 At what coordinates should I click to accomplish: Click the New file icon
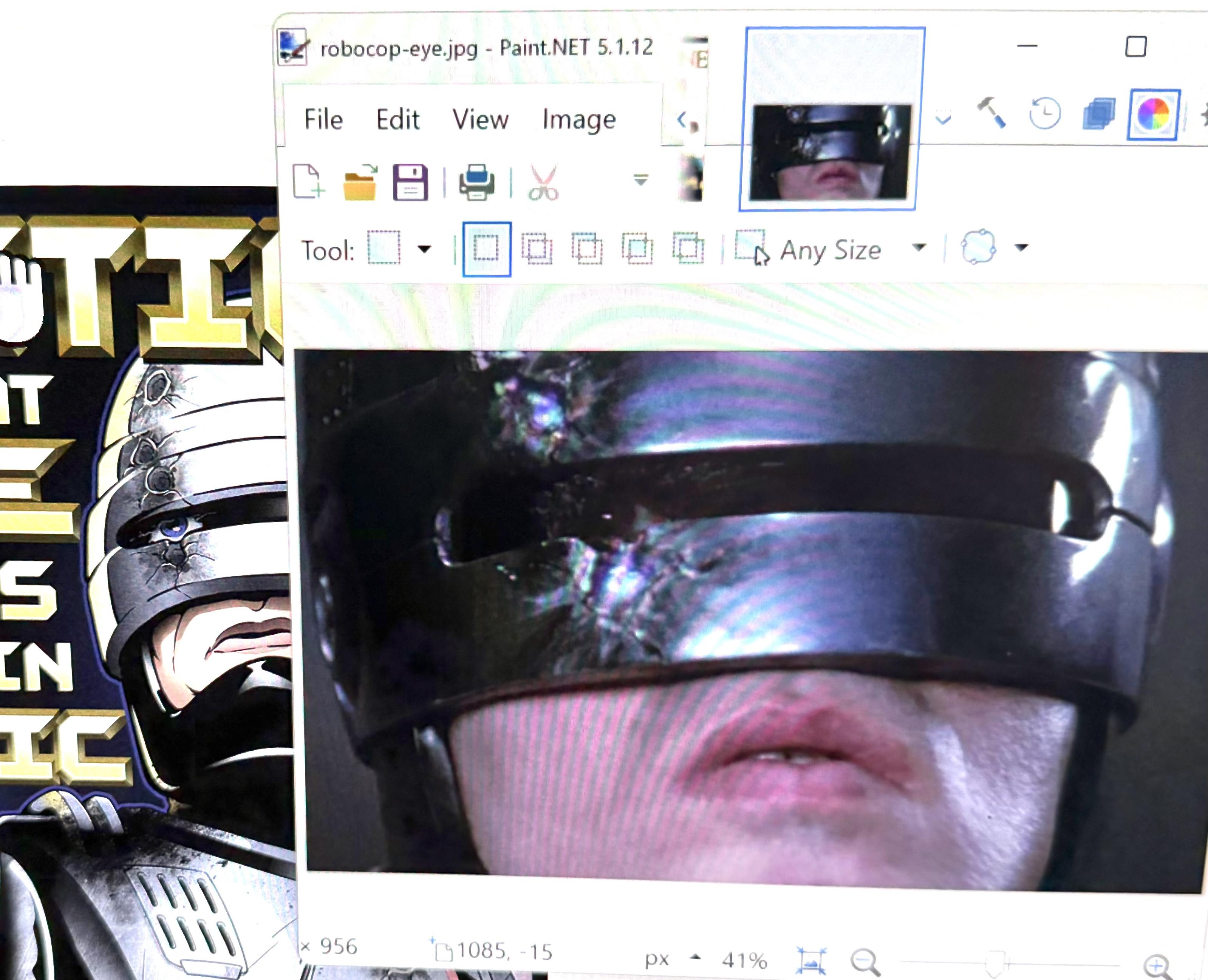309,182
